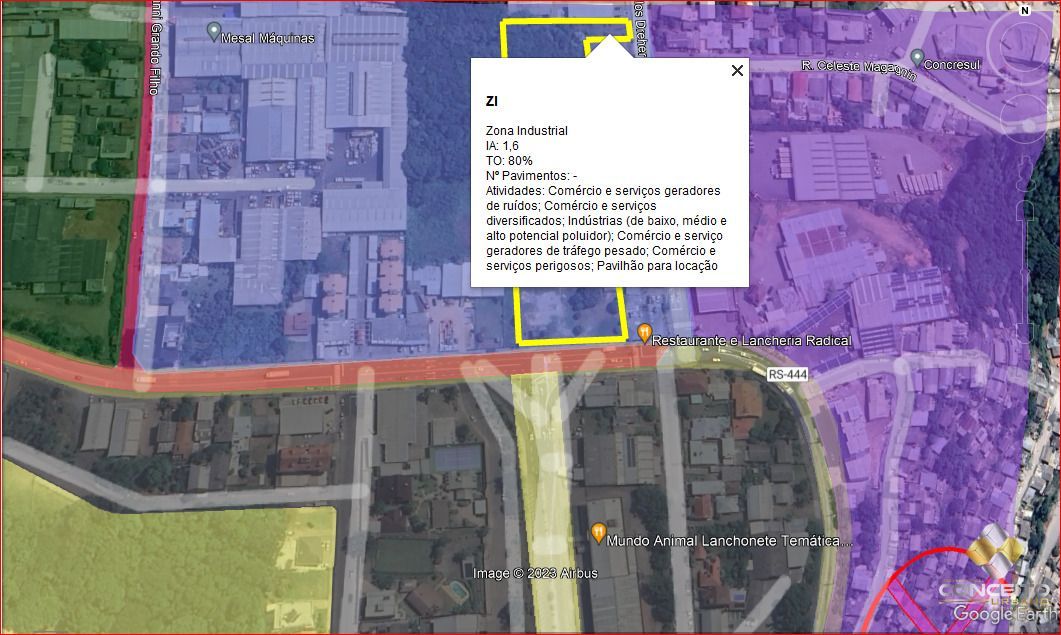Click the ZI title in the popup
1061x635 pixels.
click(490, 101)
